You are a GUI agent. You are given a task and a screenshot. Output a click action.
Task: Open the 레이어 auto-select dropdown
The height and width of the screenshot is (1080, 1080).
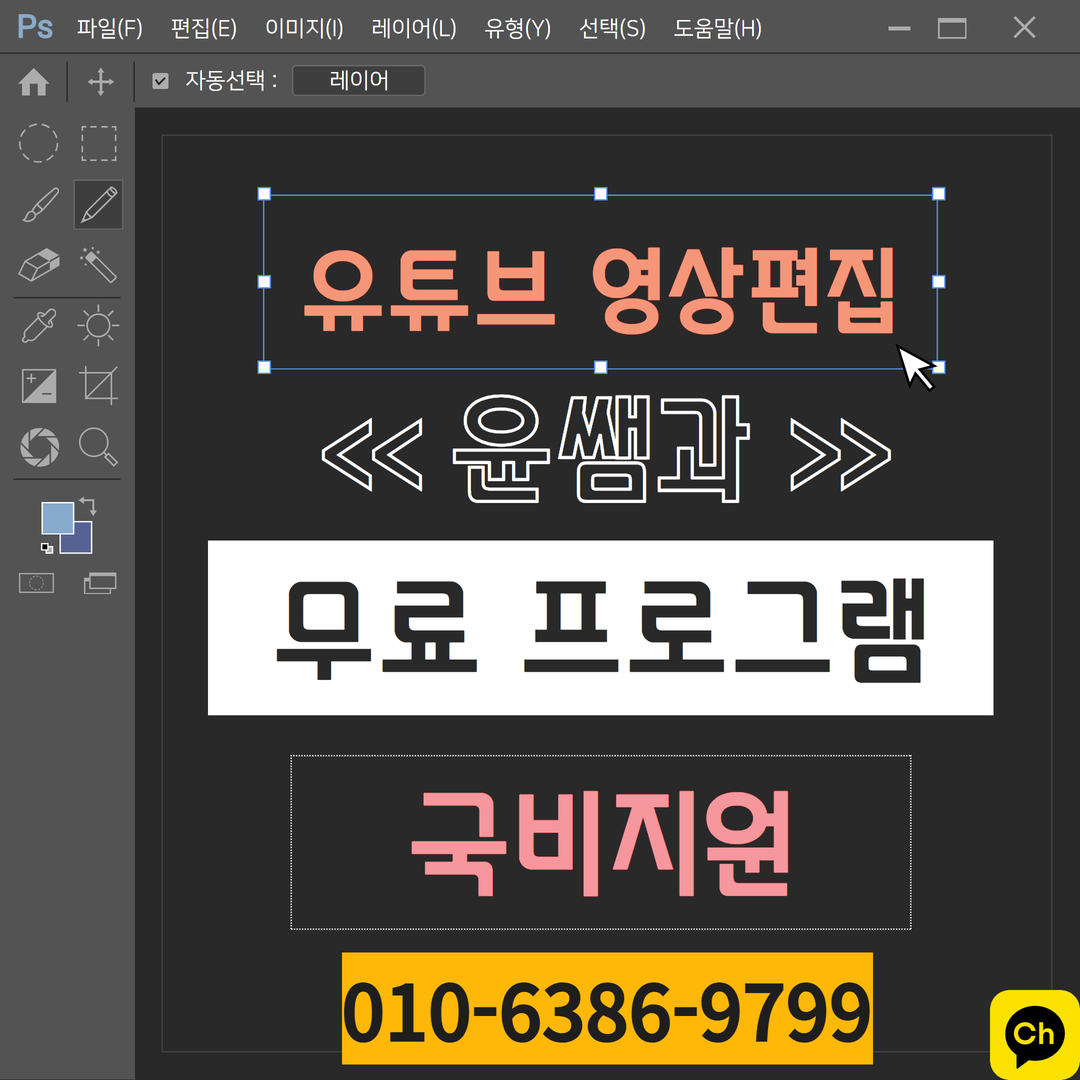359,81
